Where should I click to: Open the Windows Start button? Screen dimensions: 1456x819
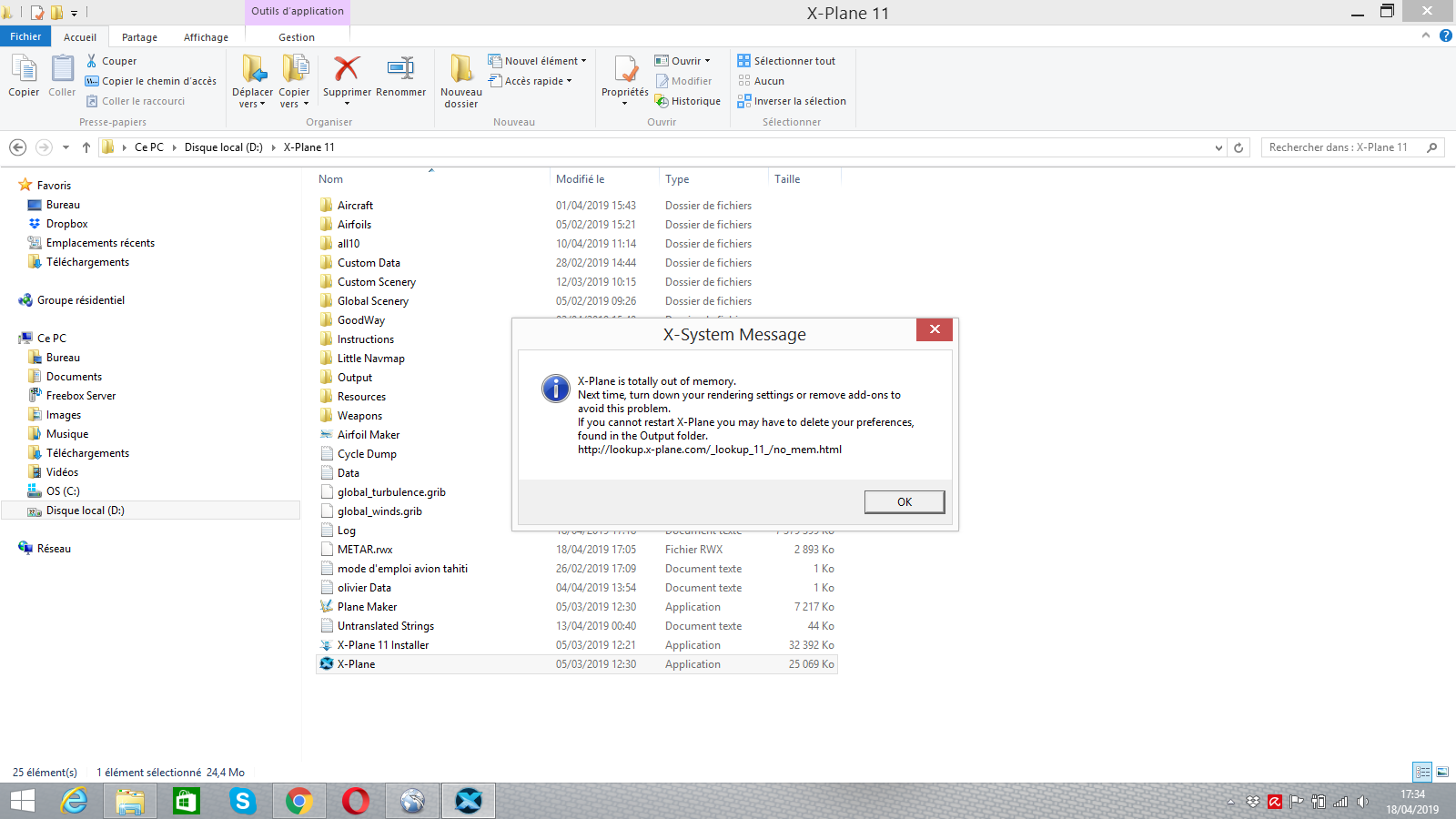click(x=22, y=801)
